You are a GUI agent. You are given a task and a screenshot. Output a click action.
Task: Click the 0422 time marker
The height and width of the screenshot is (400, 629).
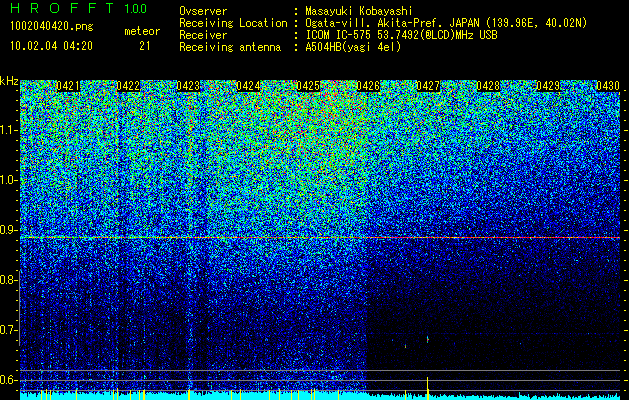(x=128, y=86)
